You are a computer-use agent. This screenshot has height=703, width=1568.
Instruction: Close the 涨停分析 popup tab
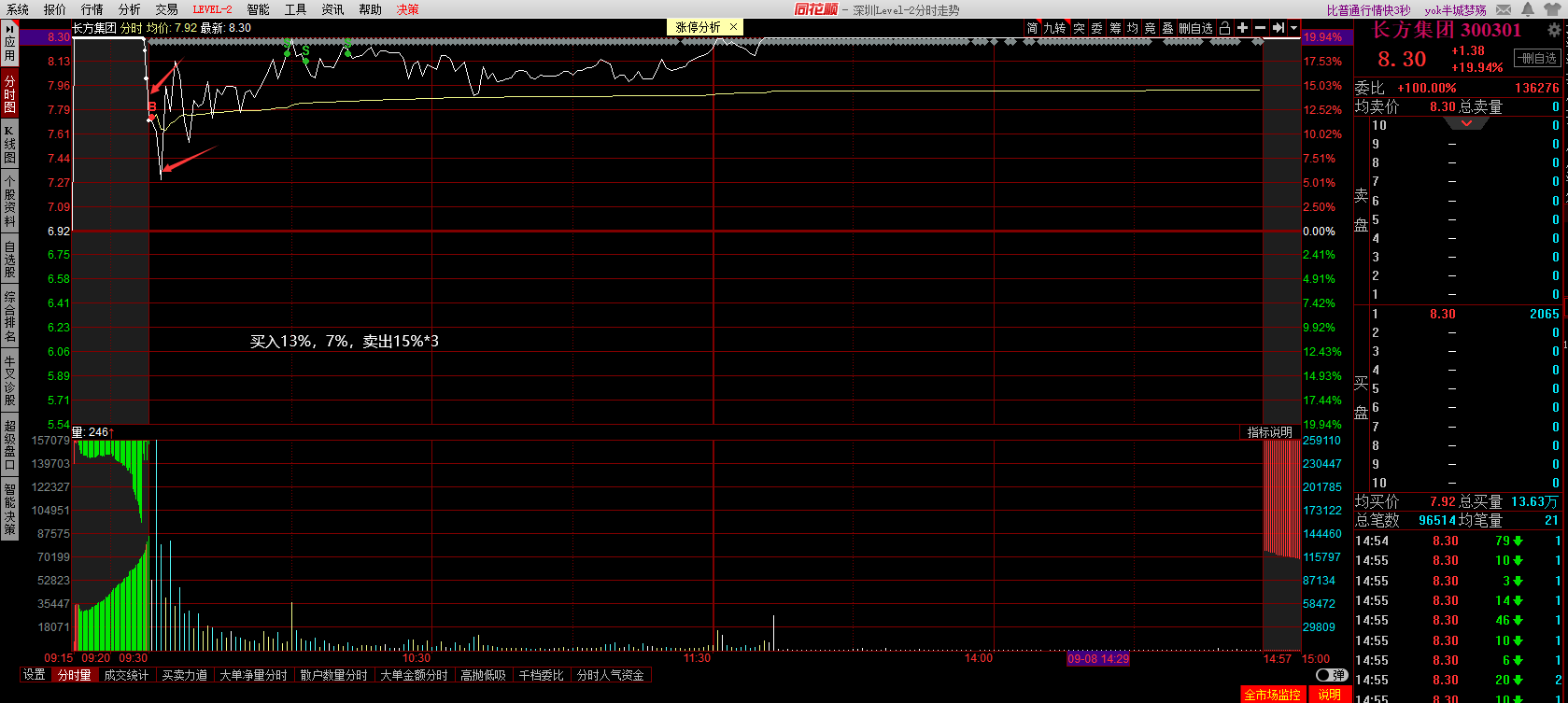tap(733, 27)
